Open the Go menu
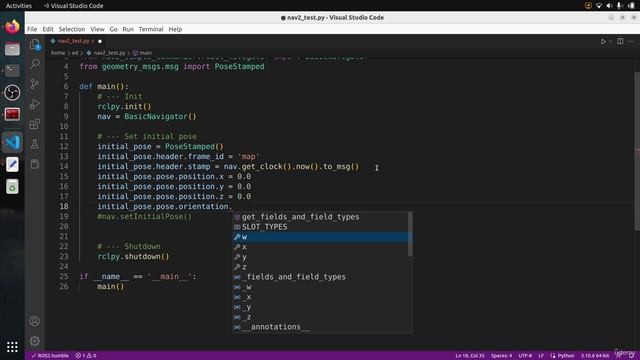The width and height of the screenshot is (640, 360). tap(113, 29)
